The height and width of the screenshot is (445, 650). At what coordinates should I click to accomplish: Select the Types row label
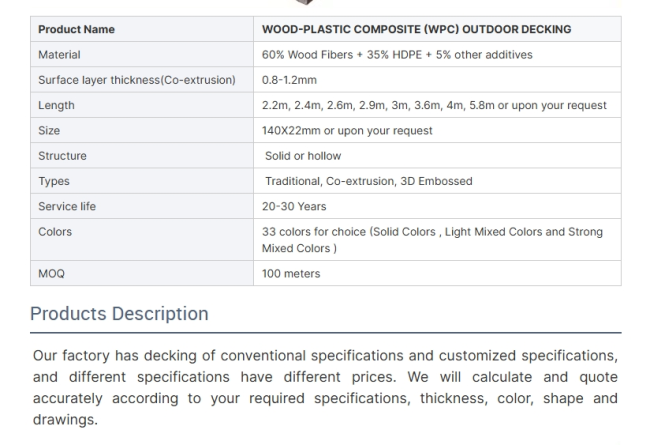pos(54,181)
